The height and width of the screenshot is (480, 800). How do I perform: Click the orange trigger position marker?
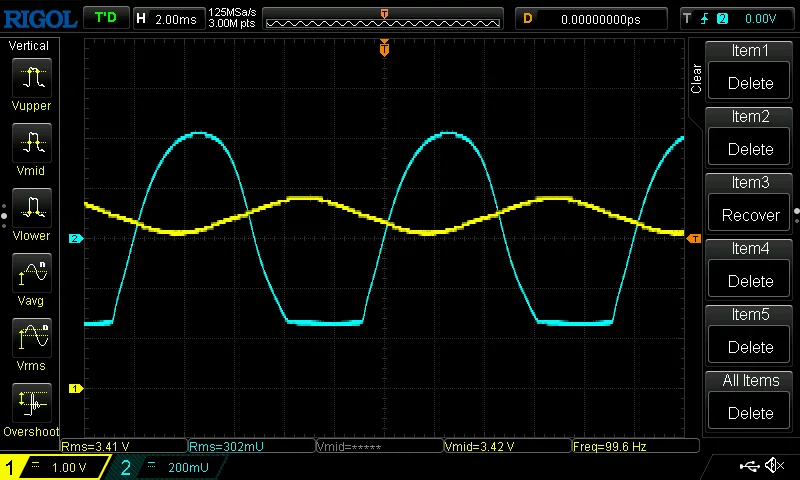pos(384,49)
